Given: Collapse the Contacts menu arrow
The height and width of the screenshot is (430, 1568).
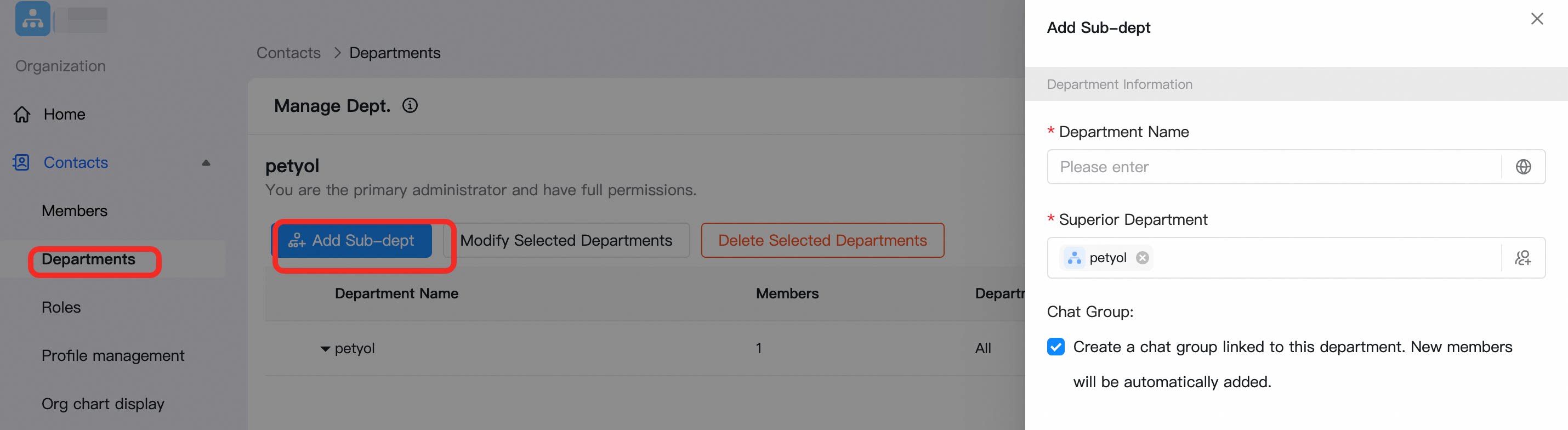Looking at the screenshot, I should coord(206,162).
